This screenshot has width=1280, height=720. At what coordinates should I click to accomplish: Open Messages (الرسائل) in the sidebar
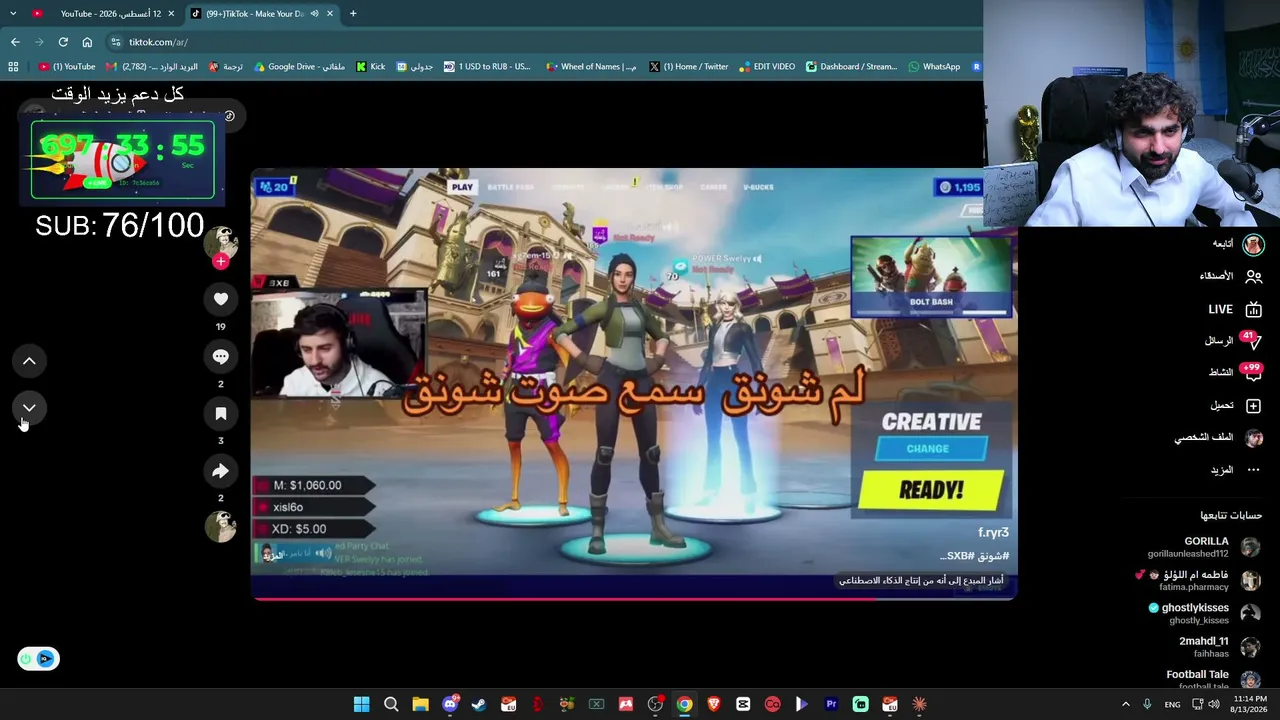coord(1233,341)
